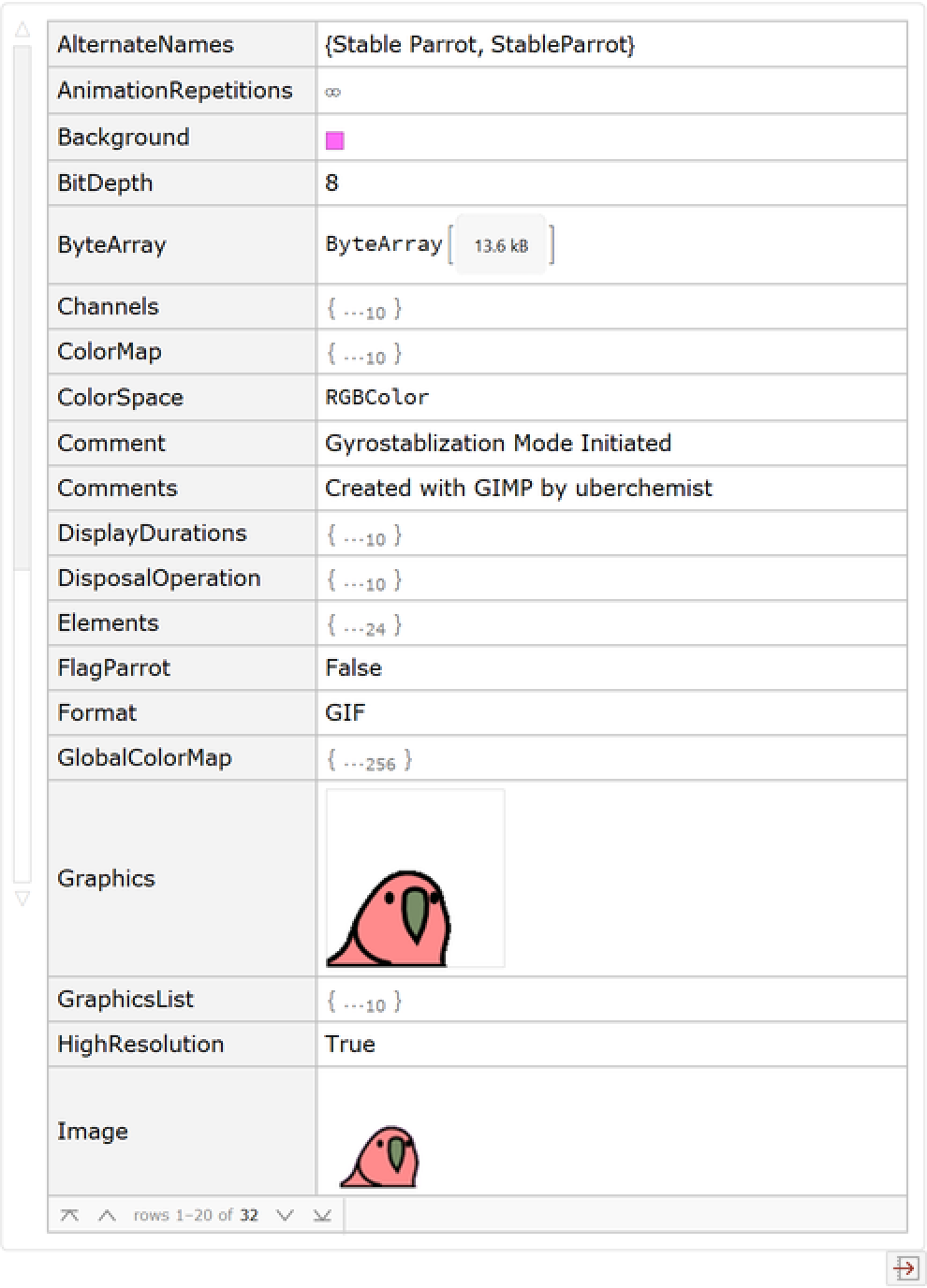Click the FlagParrot key label
Image resolution: width=927 pixels, height=1288 pixels.
coord(113,668)
